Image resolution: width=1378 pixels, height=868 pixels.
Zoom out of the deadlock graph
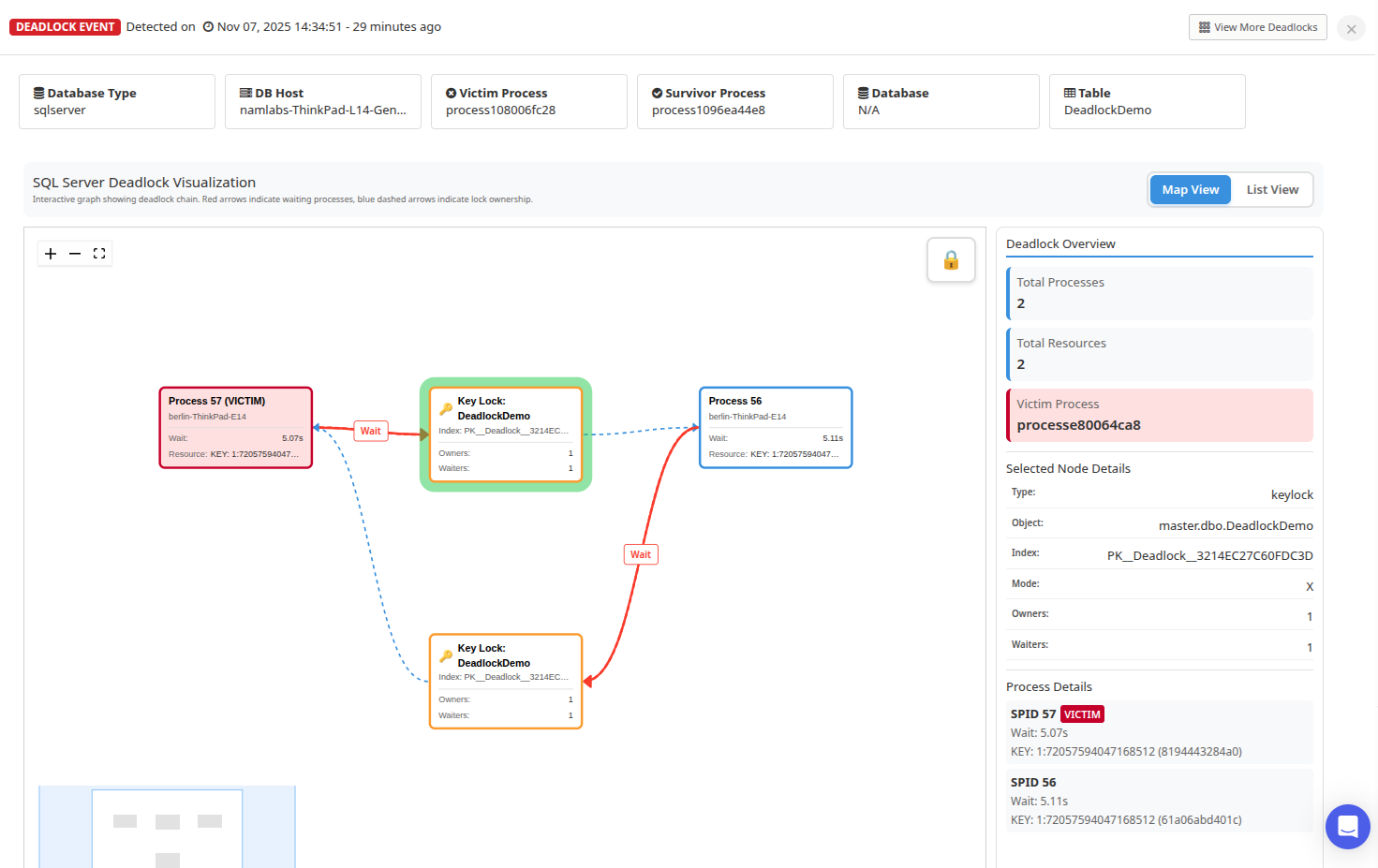coord(75,253)
